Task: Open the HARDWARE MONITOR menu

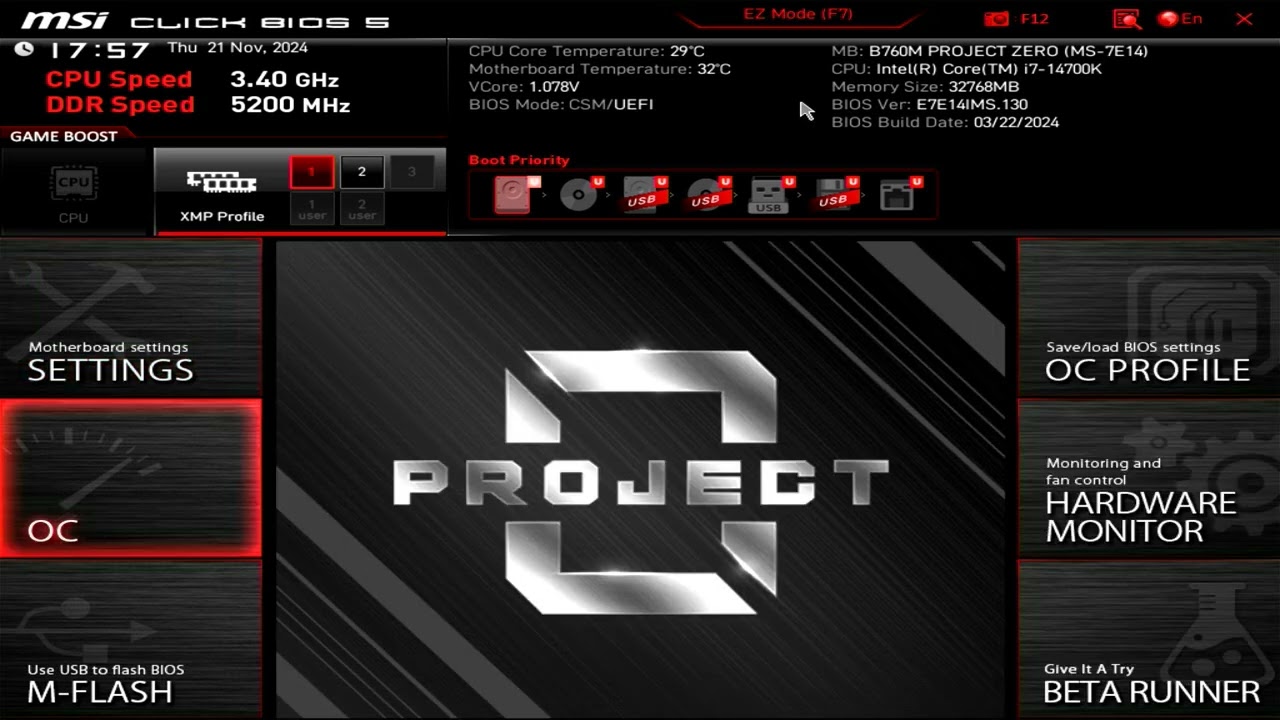Action: pyautogui.click(x=1148, y=478)
